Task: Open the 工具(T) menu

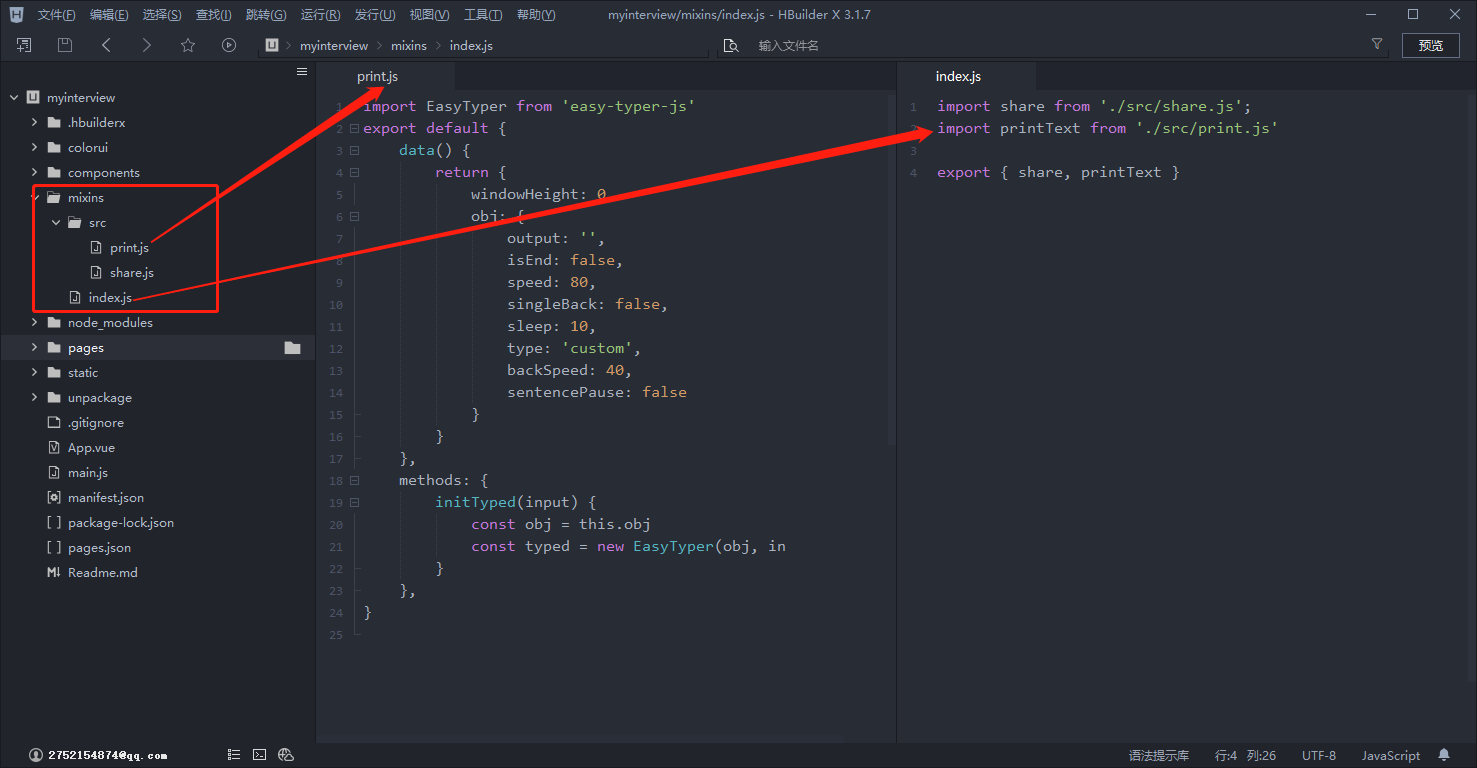Action: point(483,15)
